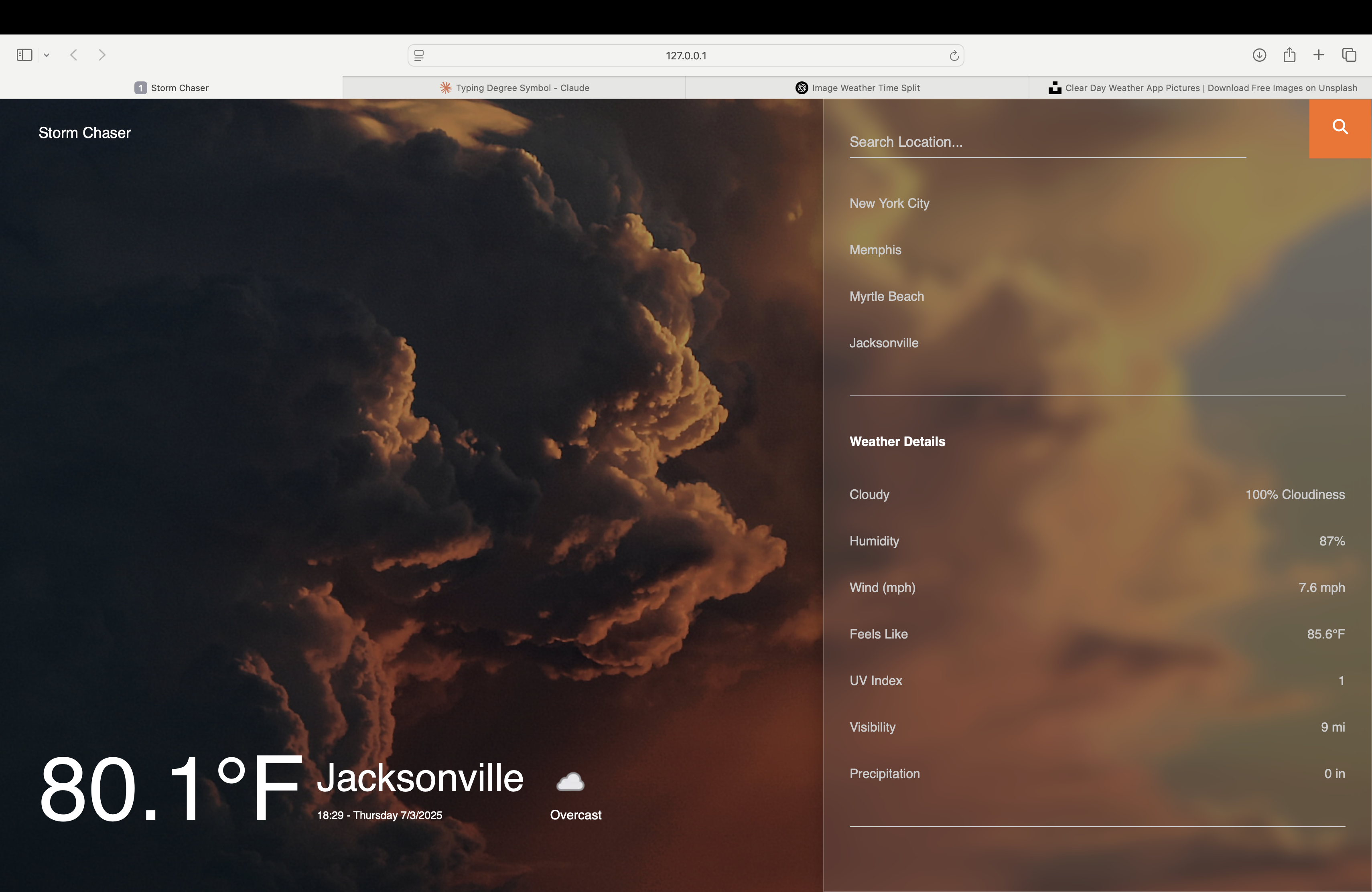Viewport: 1372px width, 892px height.
Task: Show the tab overview icon
Action: pos(1349,55)
